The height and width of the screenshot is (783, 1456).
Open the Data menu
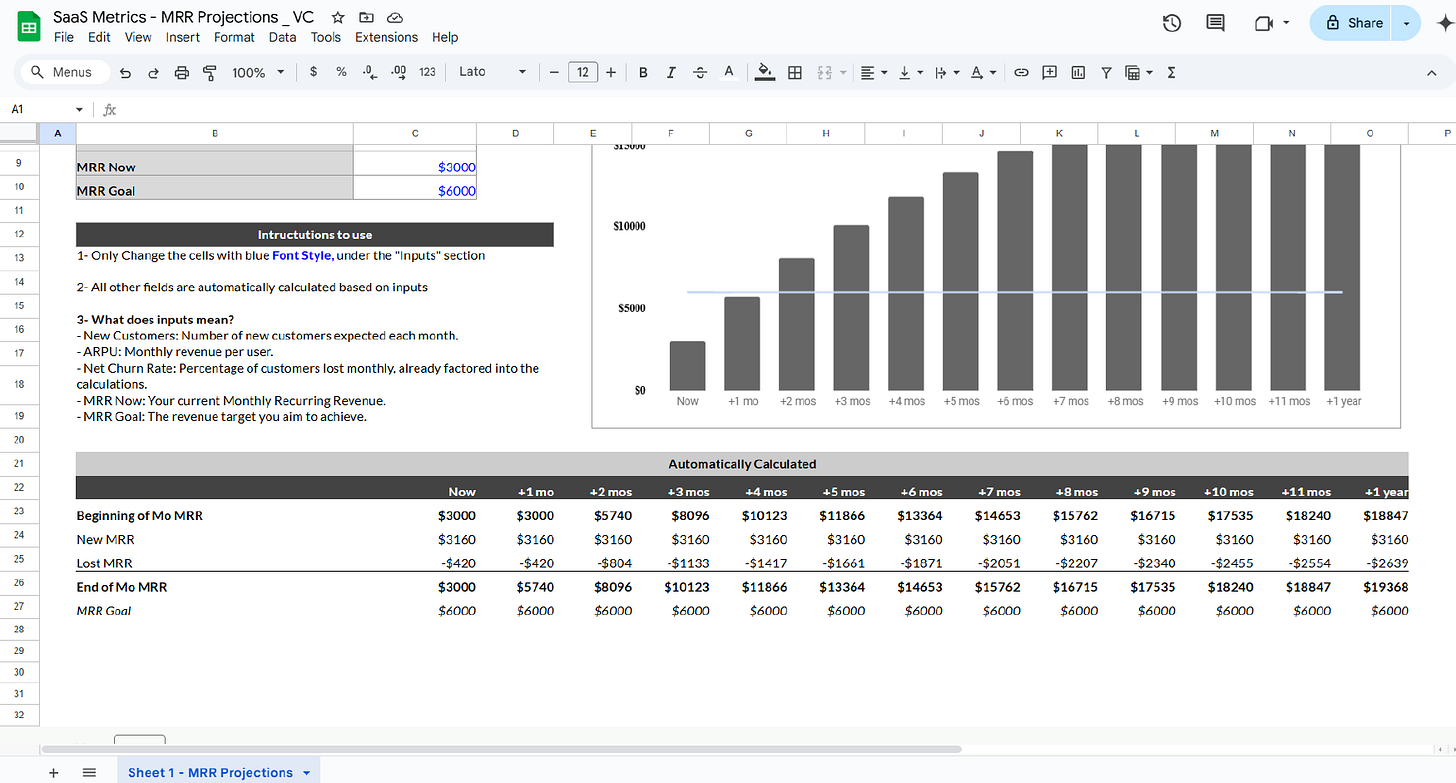coord(282,37)
